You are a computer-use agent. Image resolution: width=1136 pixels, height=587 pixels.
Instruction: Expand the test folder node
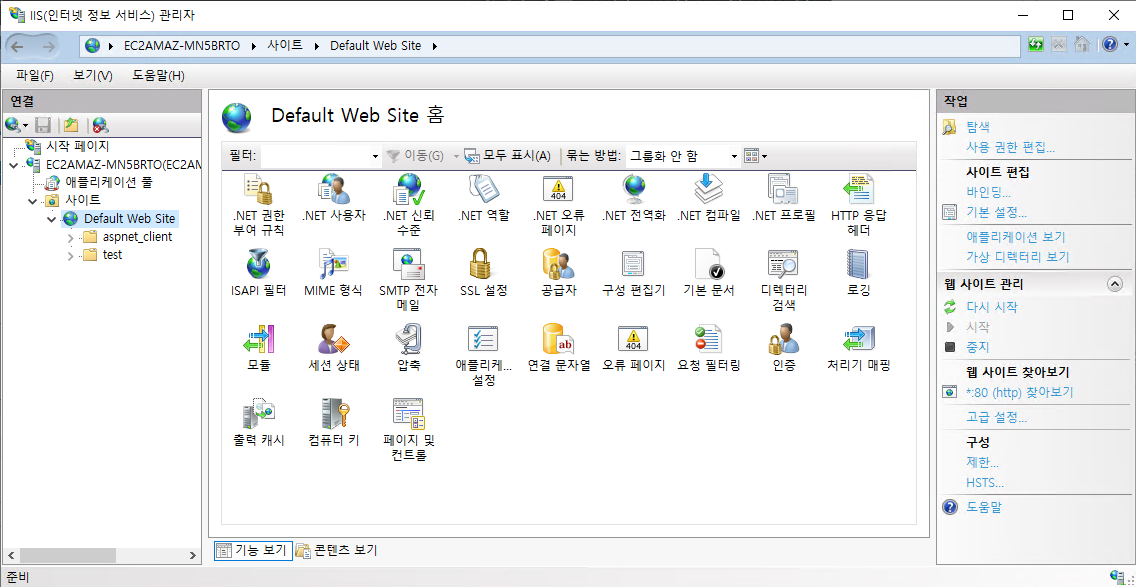pyautogui.click(x=70, y=255)
